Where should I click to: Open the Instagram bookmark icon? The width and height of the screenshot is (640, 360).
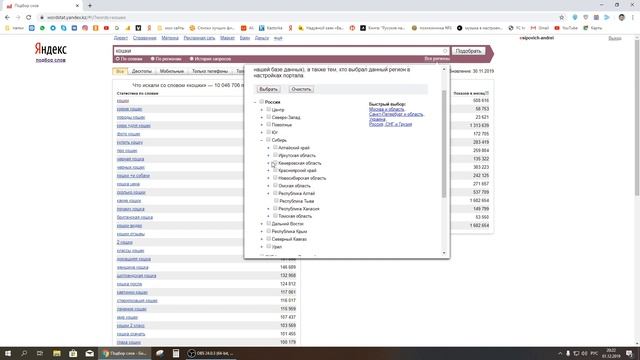[85, 28]
